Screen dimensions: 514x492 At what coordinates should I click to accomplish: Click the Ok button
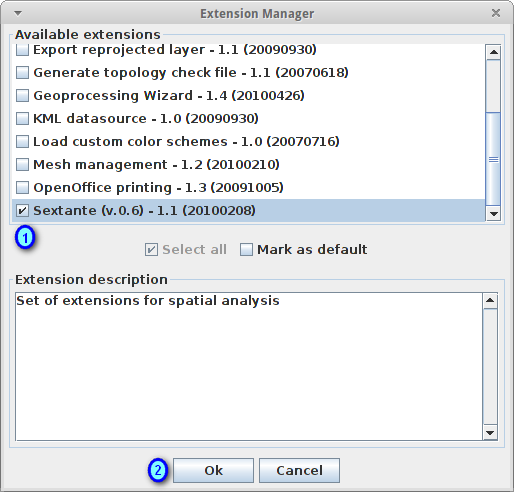click(x=213, y=471)
